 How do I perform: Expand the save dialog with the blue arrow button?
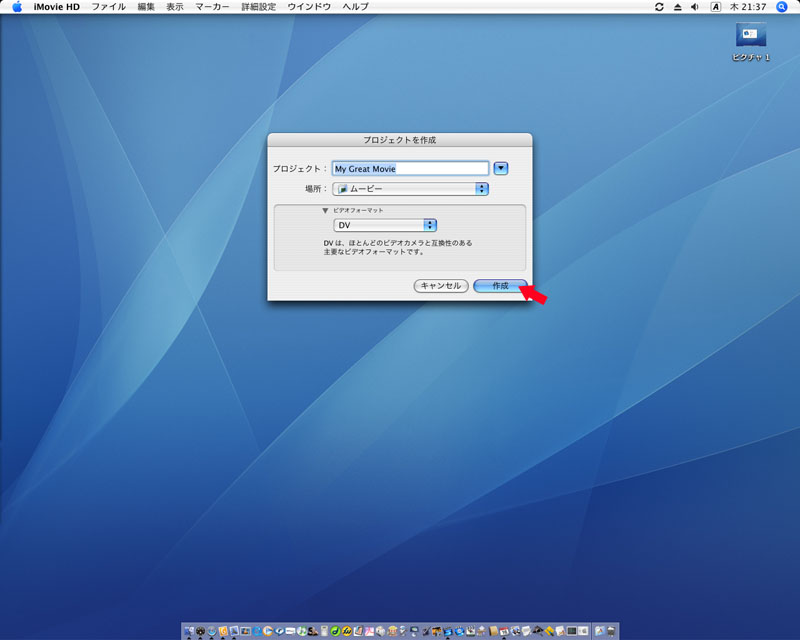click(x=502, y=169)
